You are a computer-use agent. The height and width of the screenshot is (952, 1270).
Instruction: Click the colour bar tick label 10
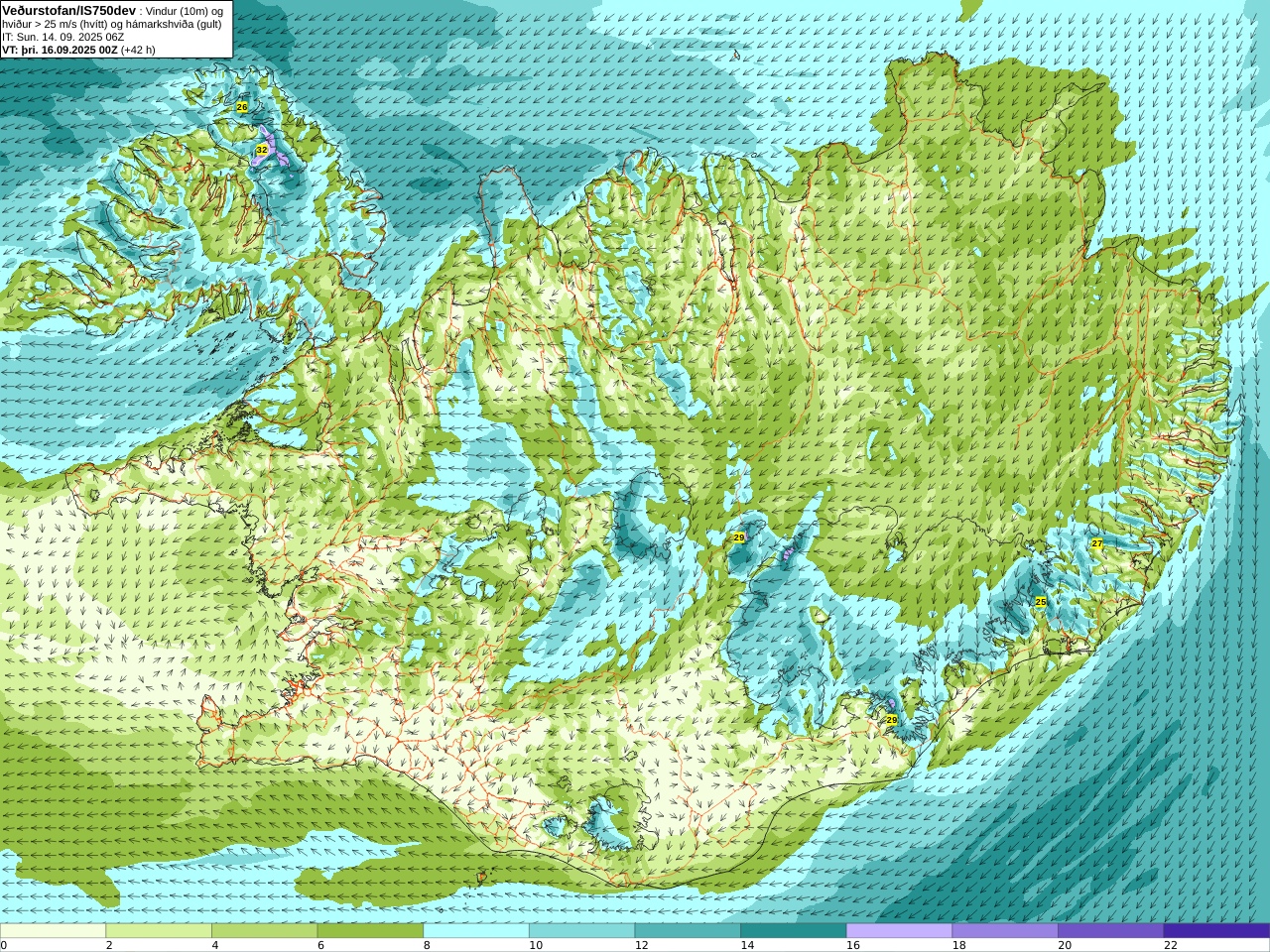(536, 945)
